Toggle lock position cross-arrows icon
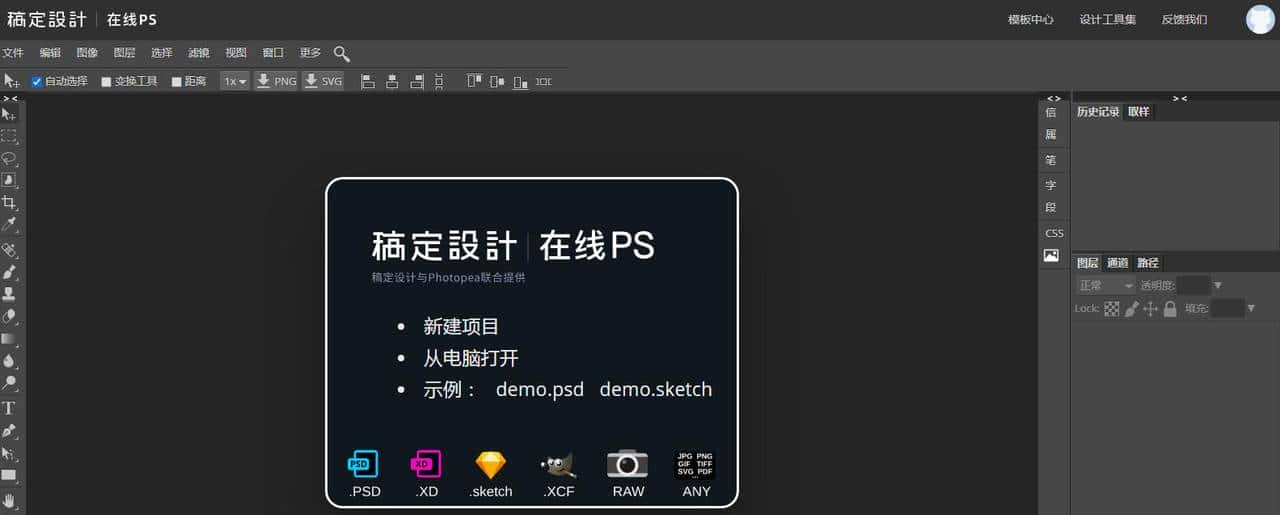This screenshot has height=515, width=1280. click(1150, 309)
